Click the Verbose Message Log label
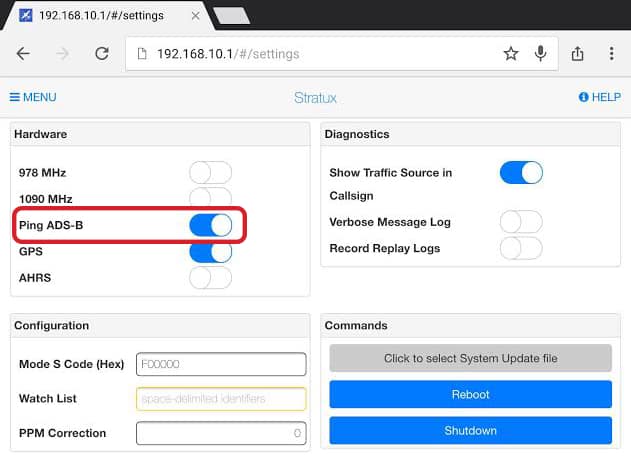Screen dimensions: 631x464 point(390,222)
